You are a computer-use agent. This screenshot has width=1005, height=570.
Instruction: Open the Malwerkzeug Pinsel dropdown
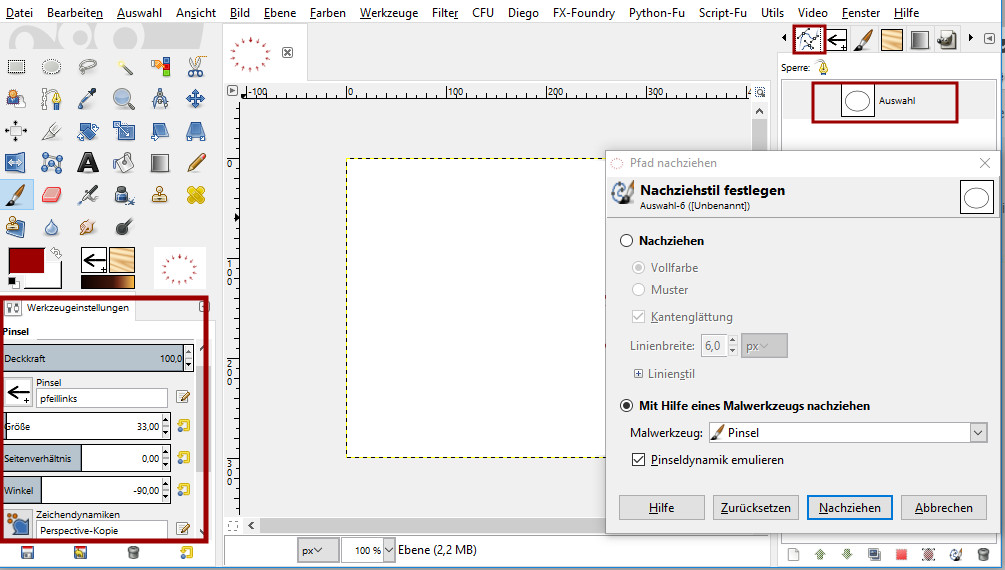point(847,433)
